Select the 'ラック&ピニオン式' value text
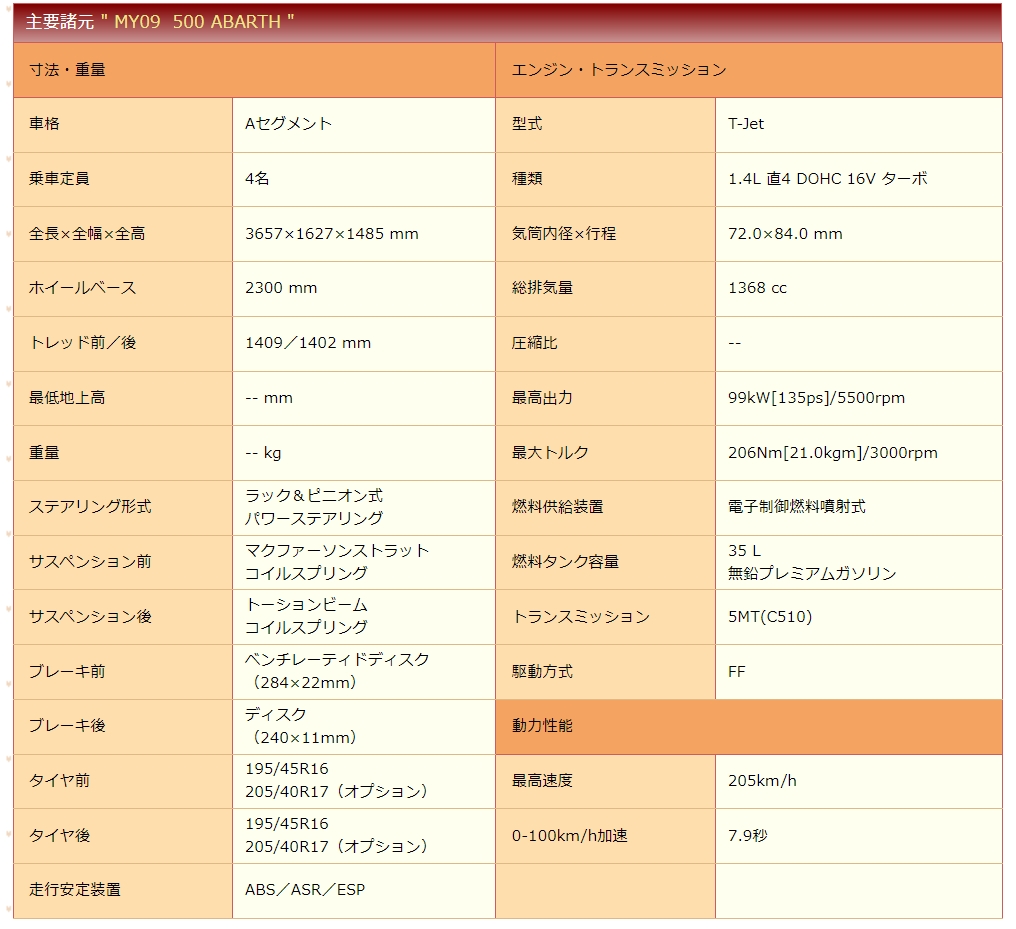Image resolution: width=1016 pixels, height=929 pixels. [x=314, y=496]
